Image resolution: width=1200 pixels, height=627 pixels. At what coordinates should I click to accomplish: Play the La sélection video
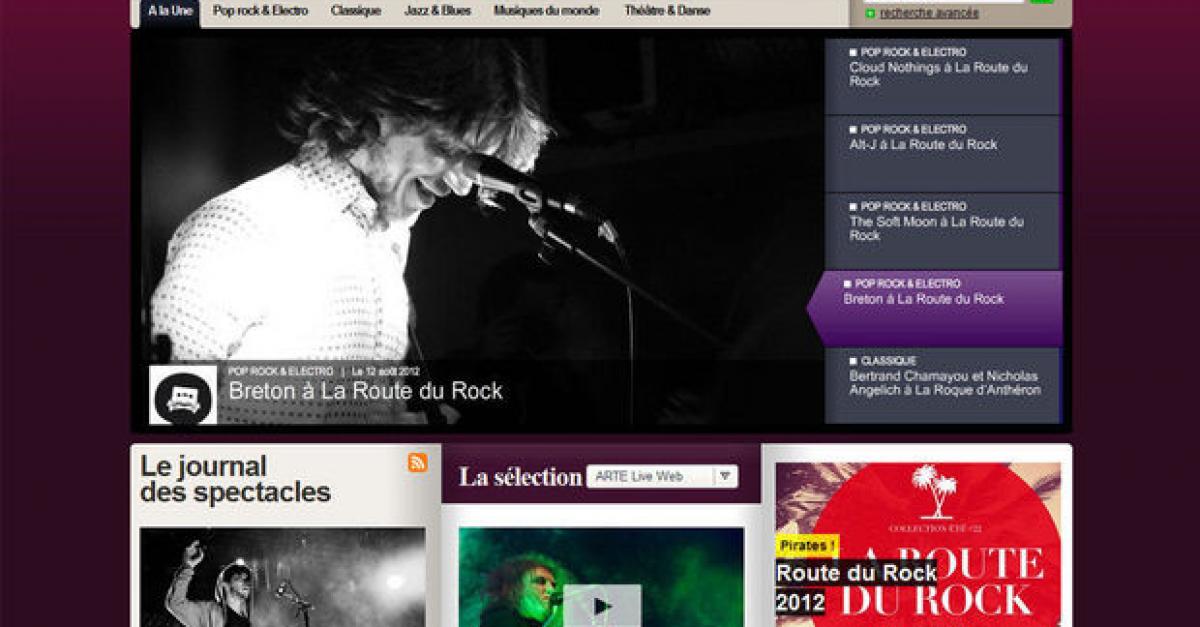click(602, 604)
